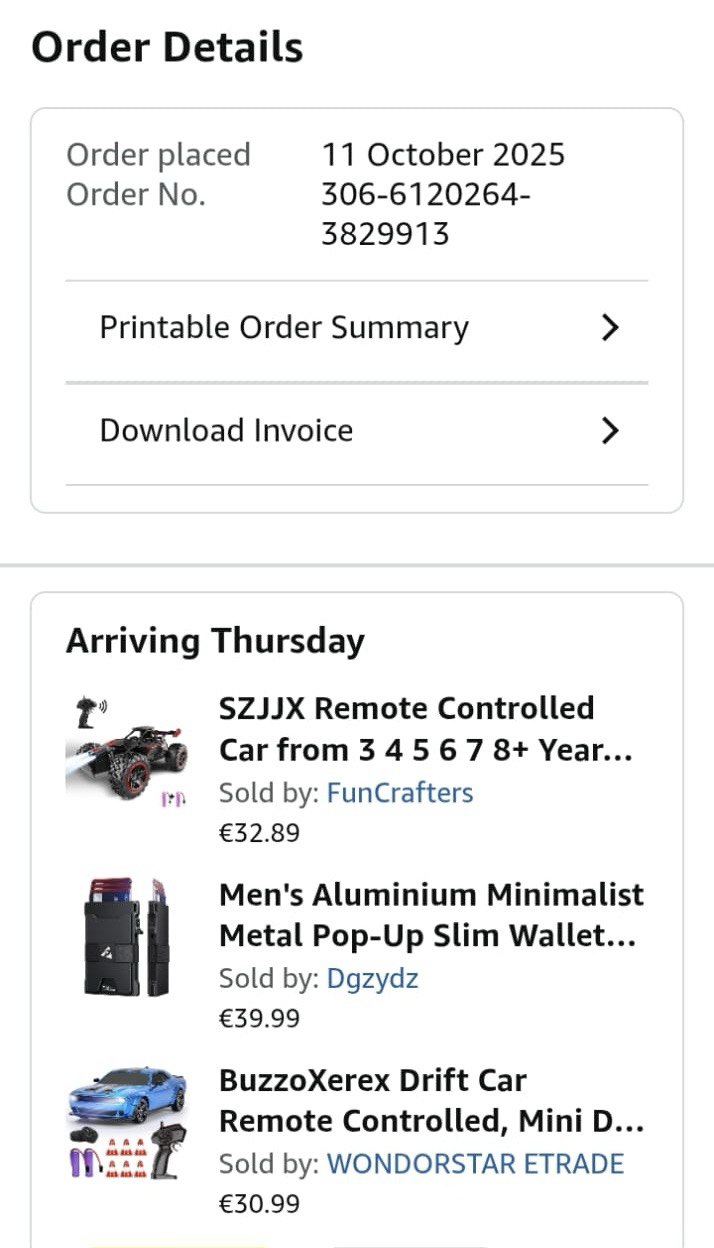View the blue BuzzoXerex drift car image
The image size is (714, 1248).
126,1124
